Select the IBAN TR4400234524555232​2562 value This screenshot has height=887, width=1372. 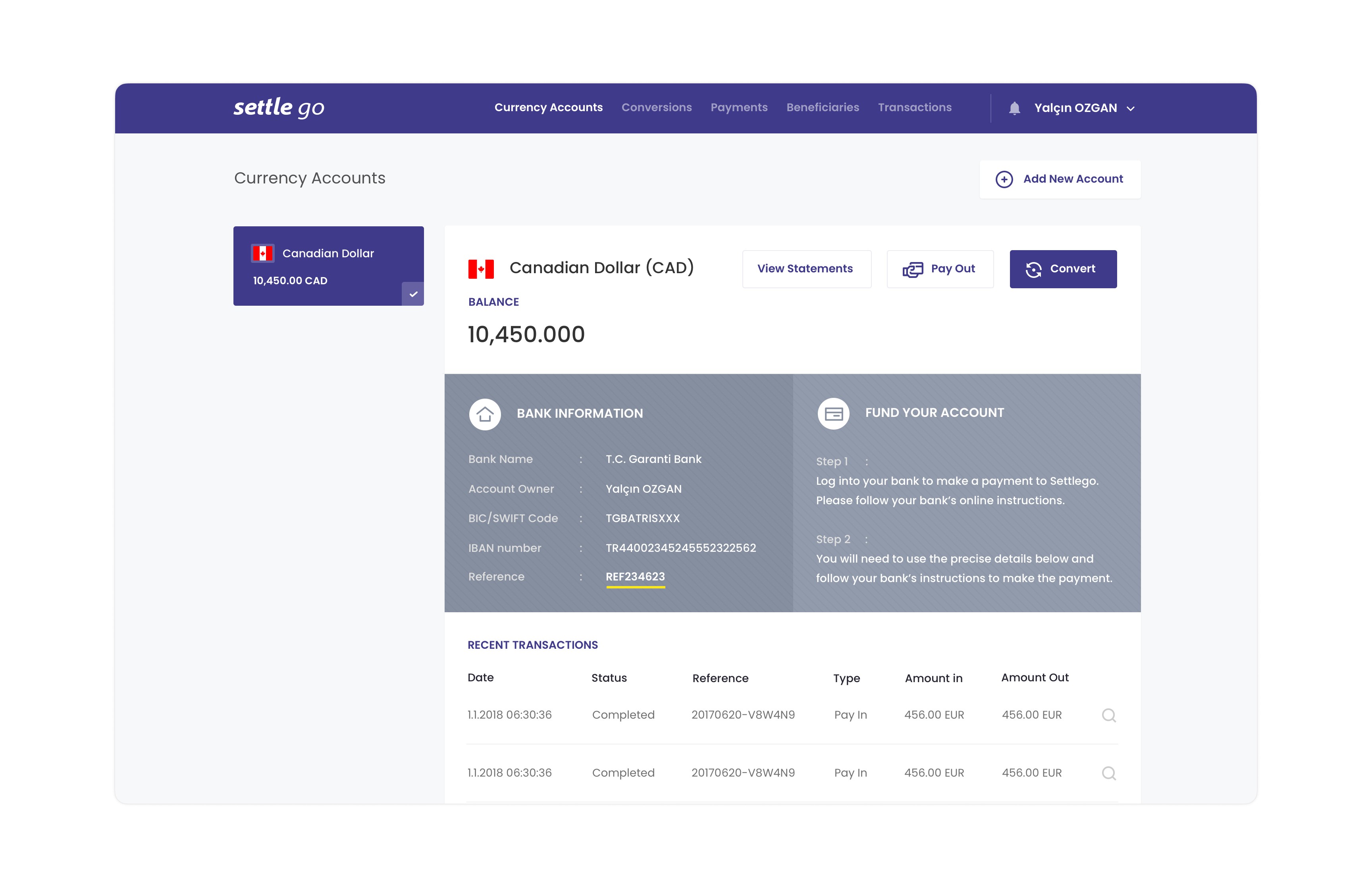click(x=680, y=548)
